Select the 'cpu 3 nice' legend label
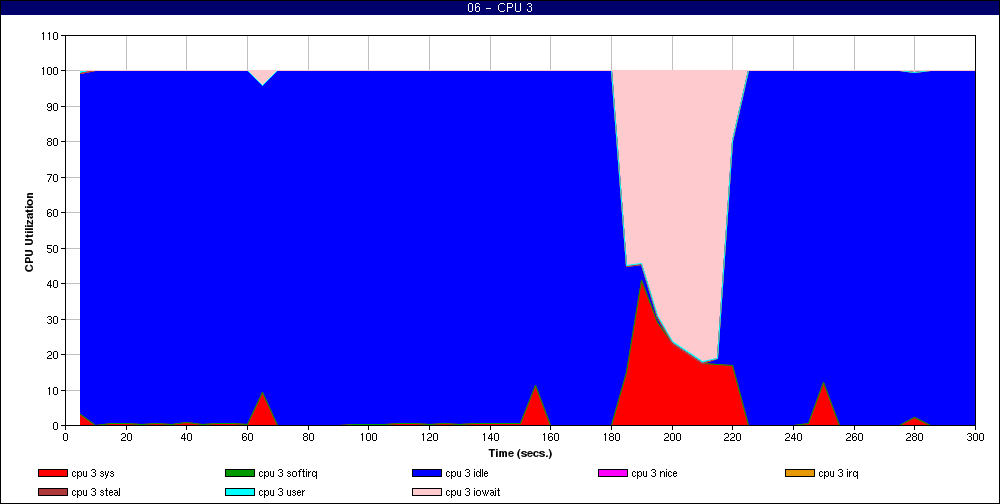Image resolution: width=1000 pixels, height=504 pixels. (654, 473)
